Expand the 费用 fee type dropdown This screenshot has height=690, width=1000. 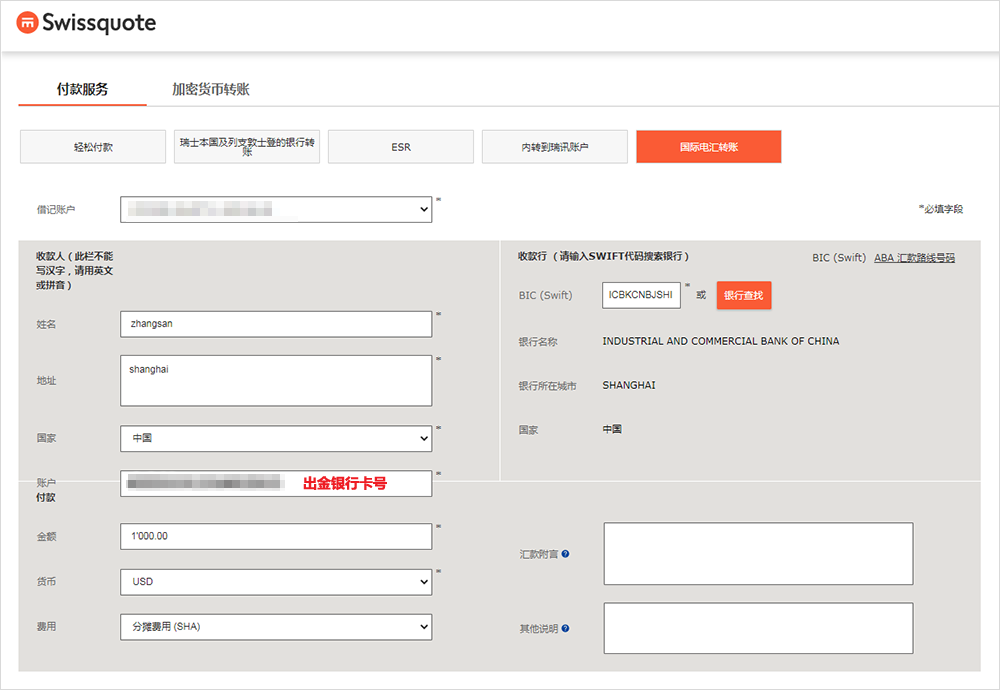[275, 627]
